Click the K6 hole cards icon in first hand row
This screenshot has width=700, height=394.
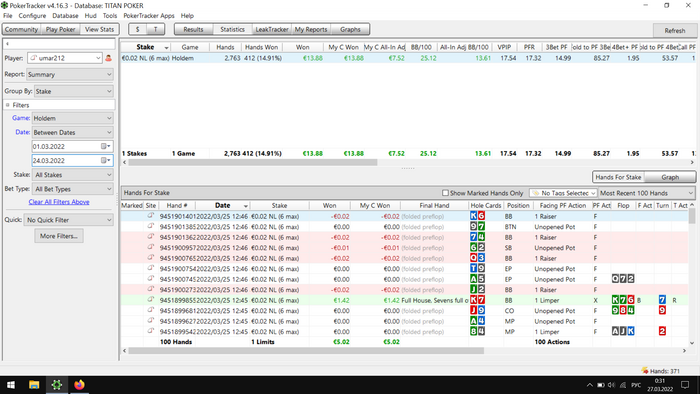[477, 216]
